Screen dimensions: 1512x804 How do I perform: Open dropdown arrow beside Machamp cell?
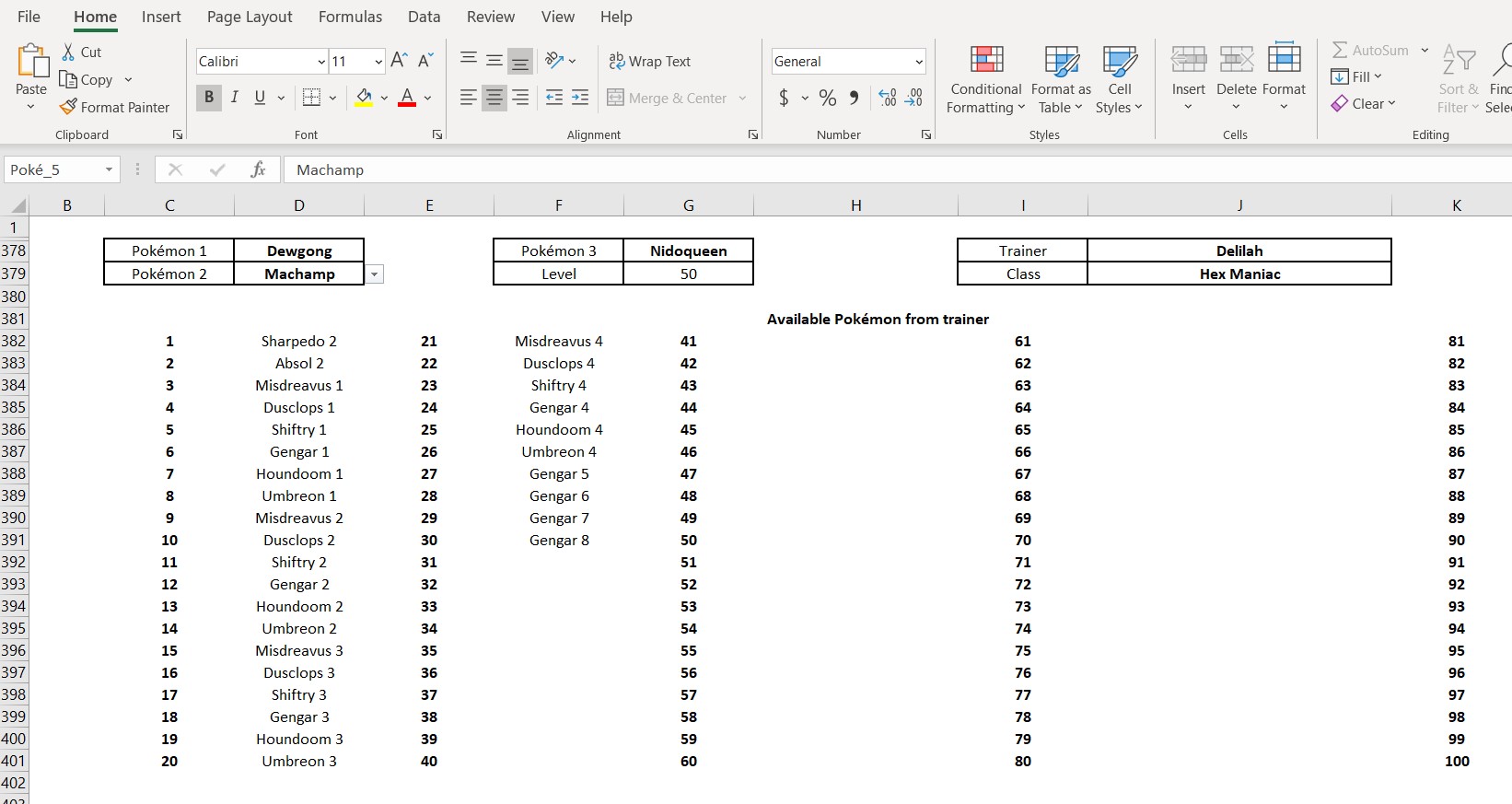[x=375, y=274]
